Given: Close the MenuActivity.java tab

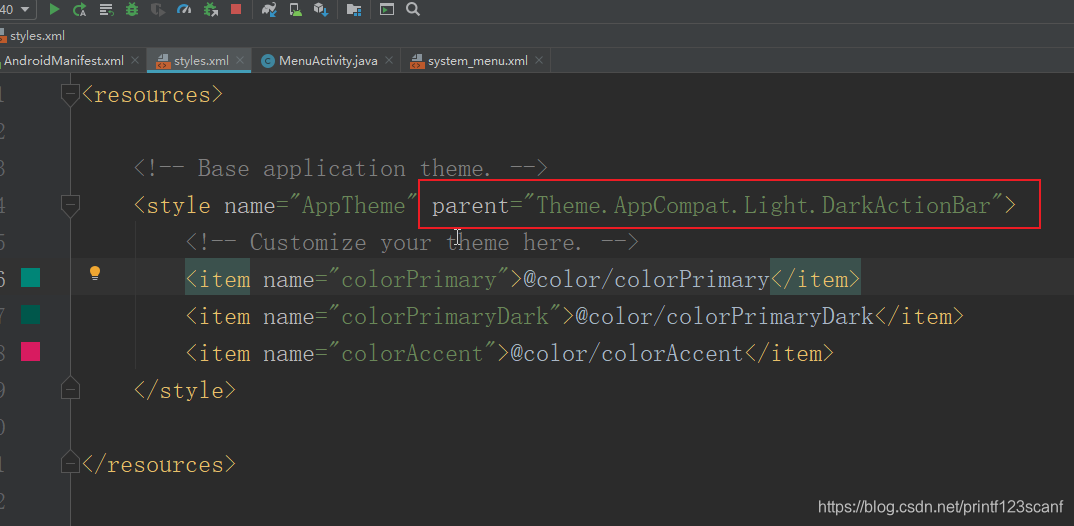Looking at the screenshot, I should pyautogui.click(x=389, y=60).
